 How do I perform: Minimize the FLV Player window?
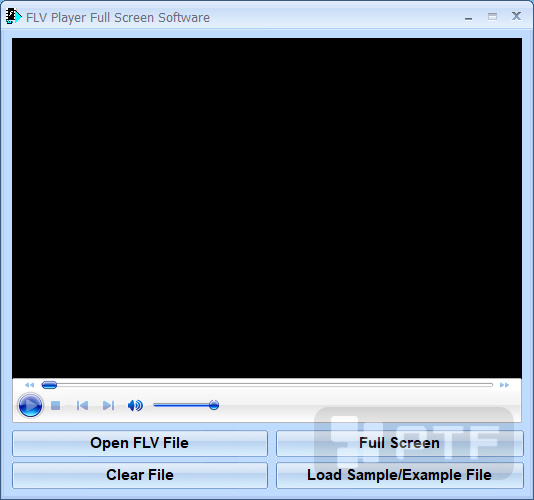pos(469,17)
